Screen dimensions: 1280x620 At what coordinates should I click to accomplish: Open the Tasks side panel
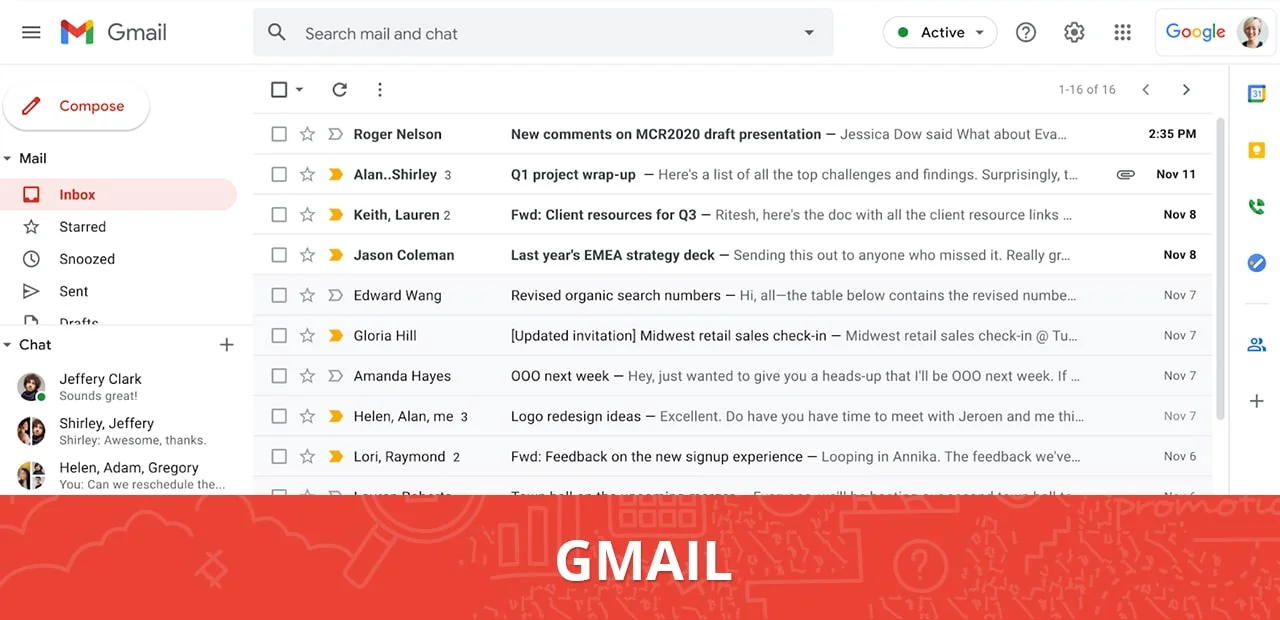pyautogui.click(x=1257, y=263)
